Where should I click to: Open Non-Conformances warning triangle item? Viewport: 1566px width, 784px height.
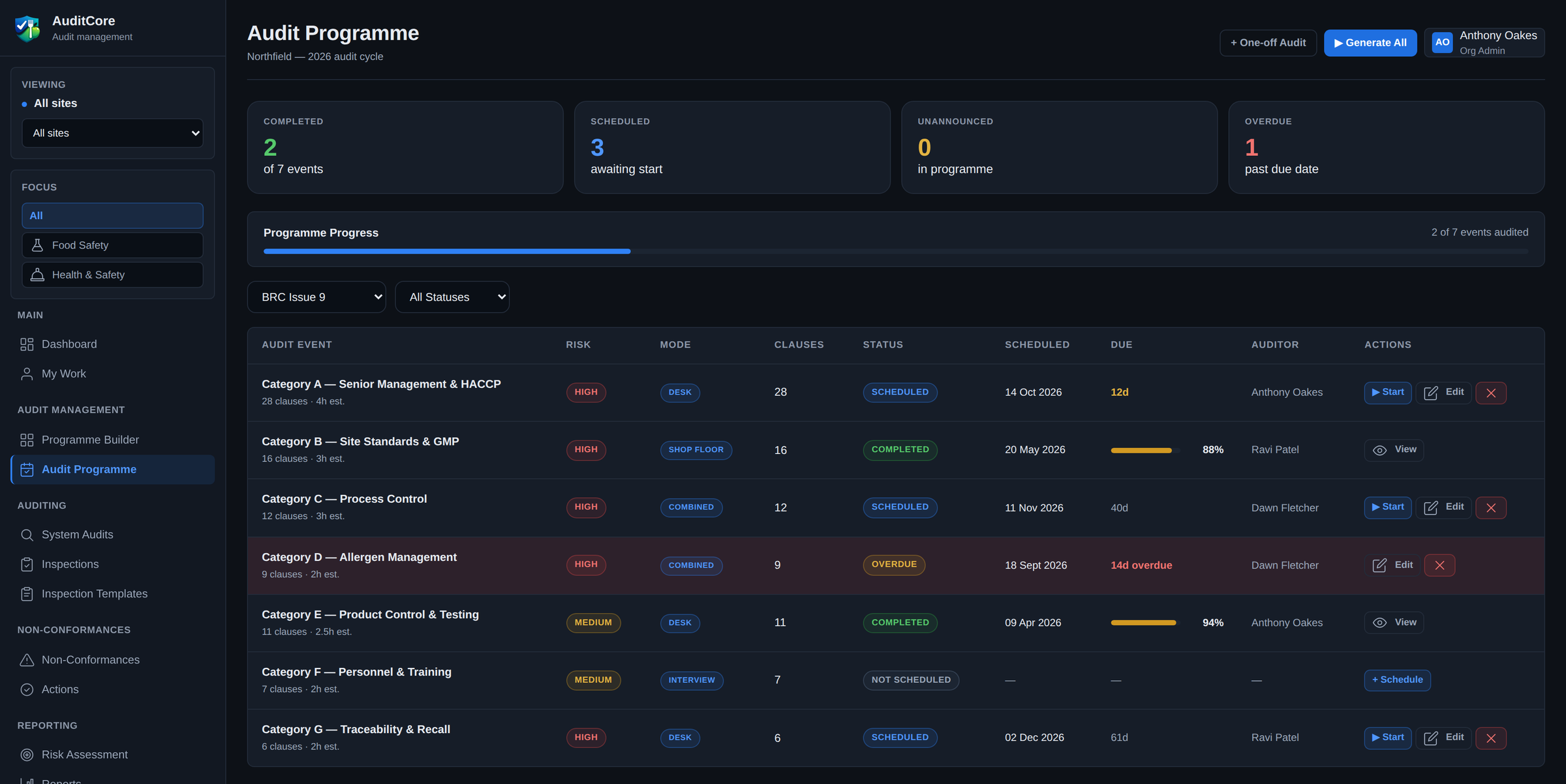click(x=112, y=659)
